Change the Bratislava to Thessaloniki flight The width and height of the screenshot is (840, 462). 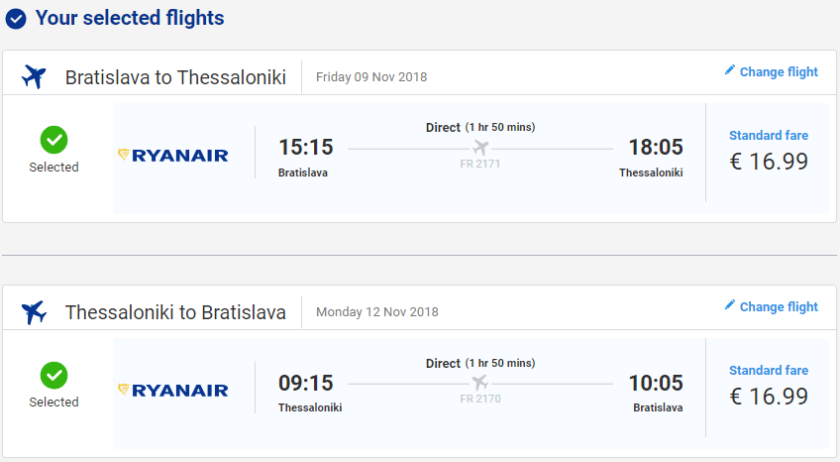tap(778, 72)
